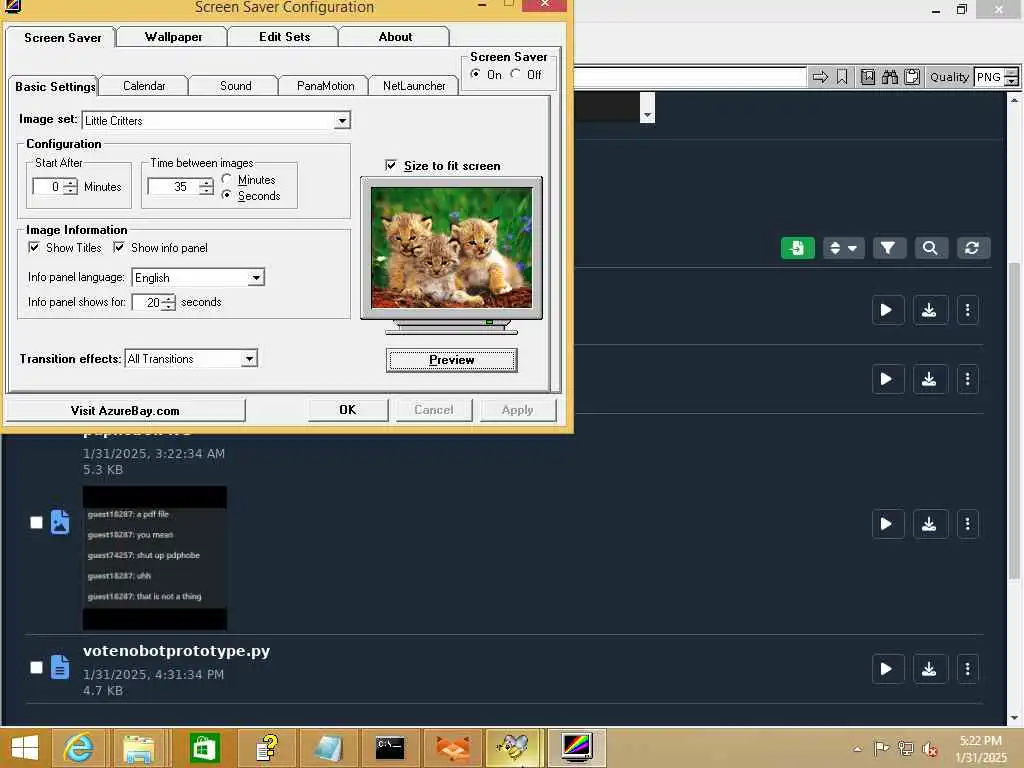This screenshot has height=768, width=1024.
Task: Select the chat screenshot image file checkbox
Action: tap(37, 522)
